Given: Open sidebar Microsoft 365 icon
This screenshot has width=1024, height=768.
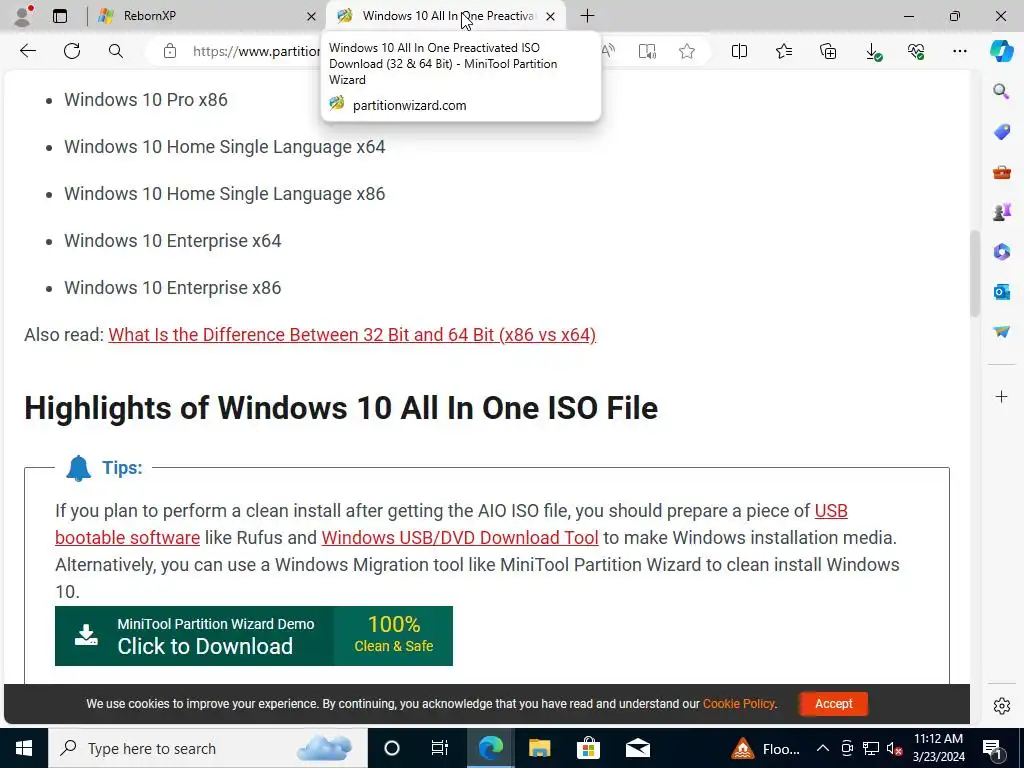Looking at the screenshot, I should coord(1001,251).
